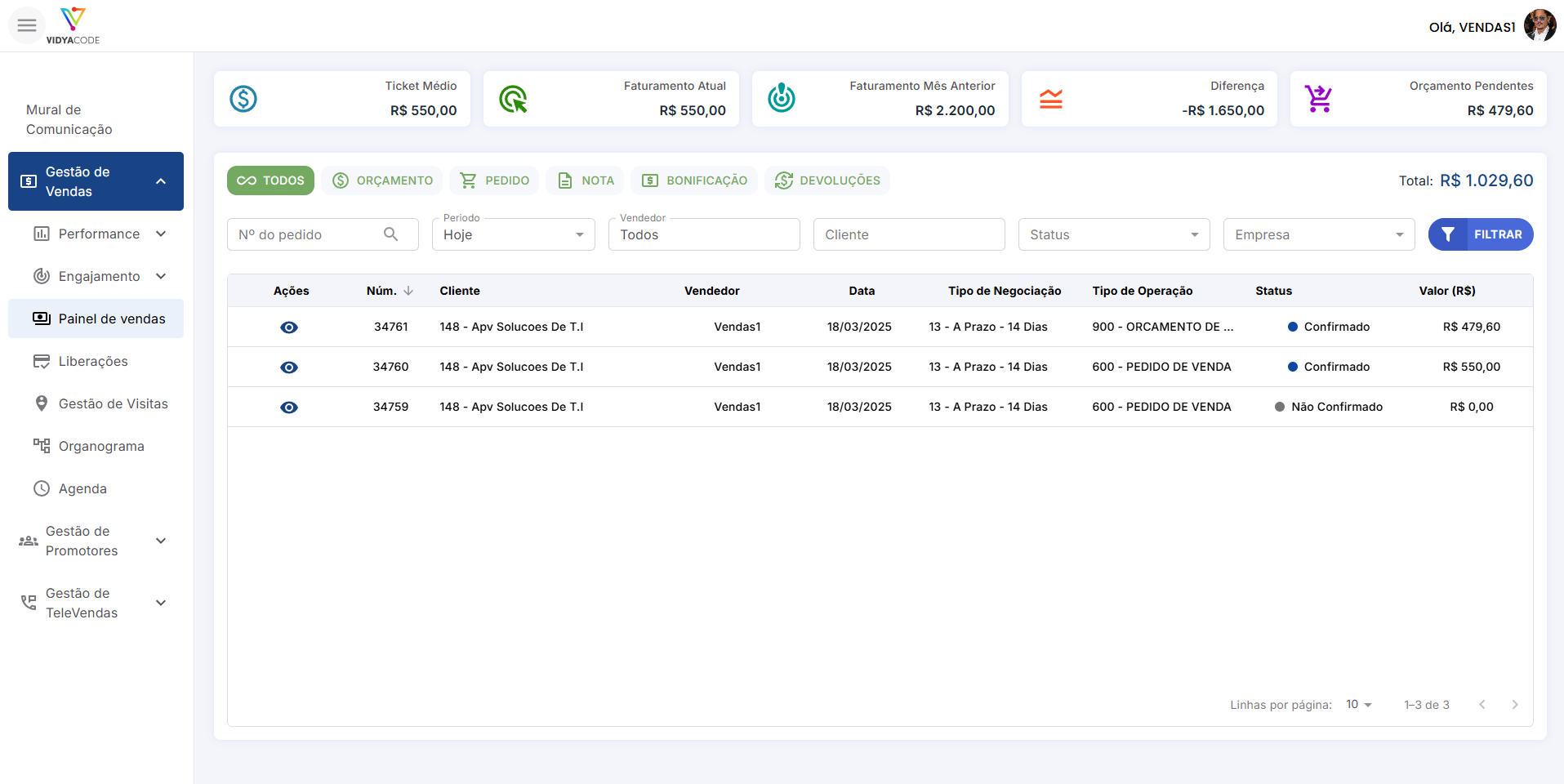Image resolution: width=1564 pixels, height=784 pixels.
Task: Expand the Engajamento submenu chevron
Action: click(161, 276)
